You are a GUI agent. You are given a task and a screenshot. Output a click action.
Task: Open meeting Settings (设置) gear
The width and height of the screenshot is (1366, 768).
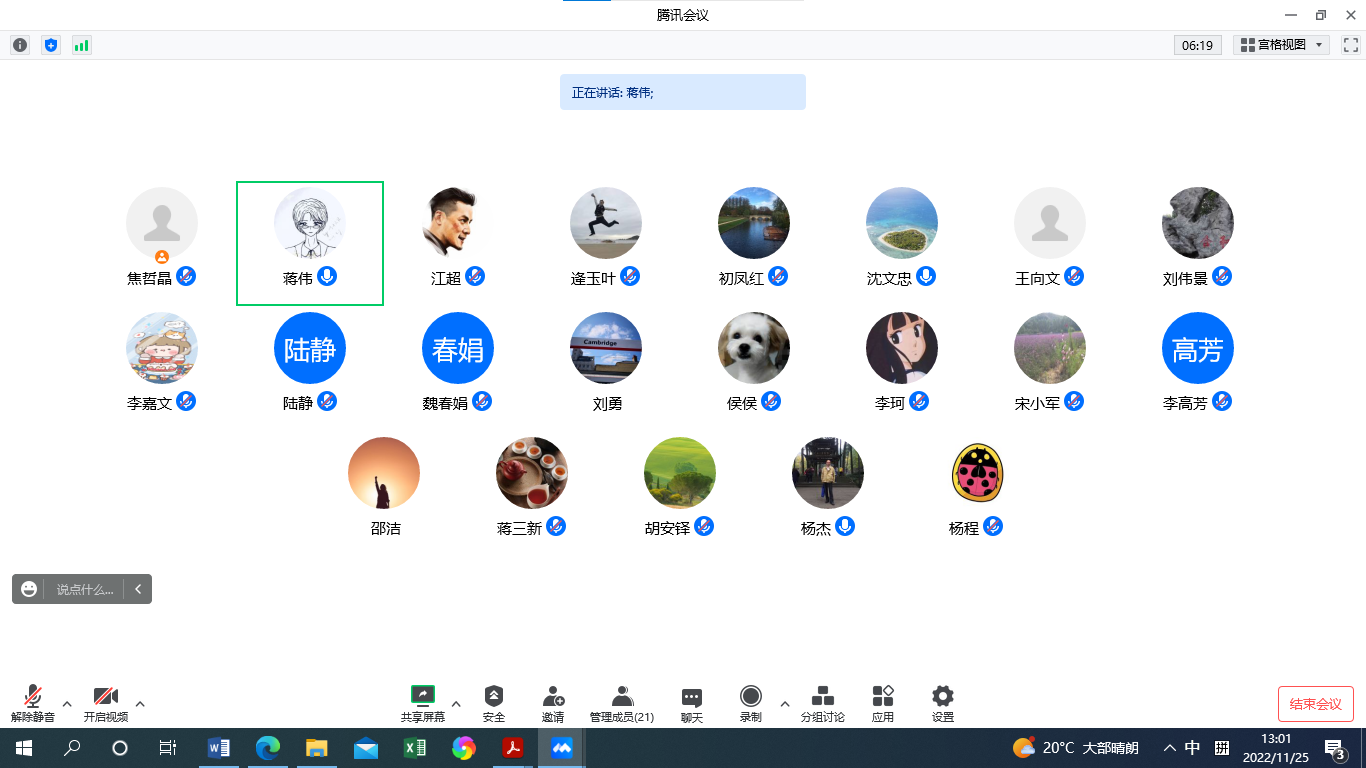click(x=942, y=697)
